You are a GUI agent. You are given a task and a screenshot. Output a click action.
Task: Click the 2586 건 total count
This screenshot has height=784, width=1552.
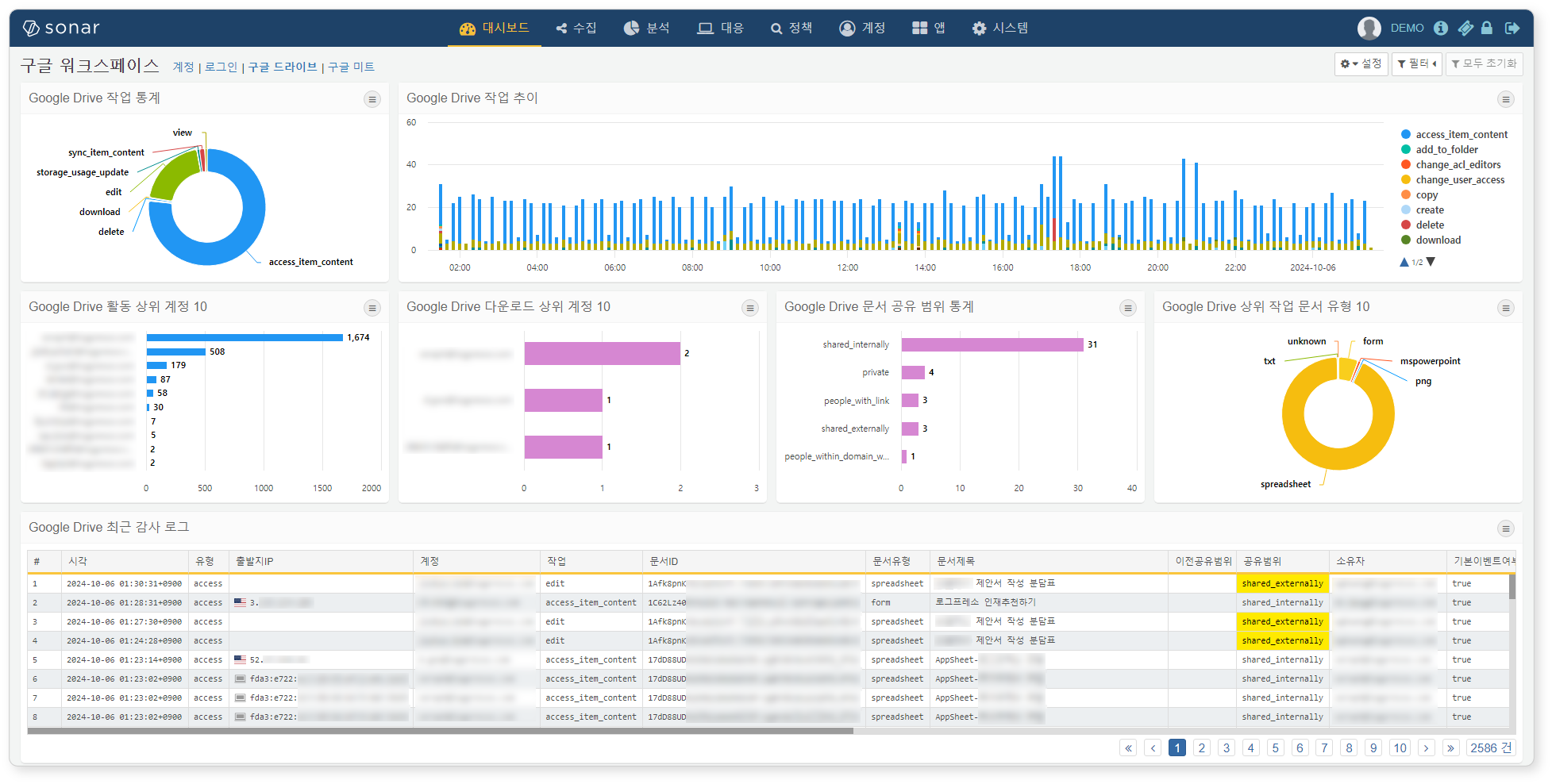point(1491,747)
